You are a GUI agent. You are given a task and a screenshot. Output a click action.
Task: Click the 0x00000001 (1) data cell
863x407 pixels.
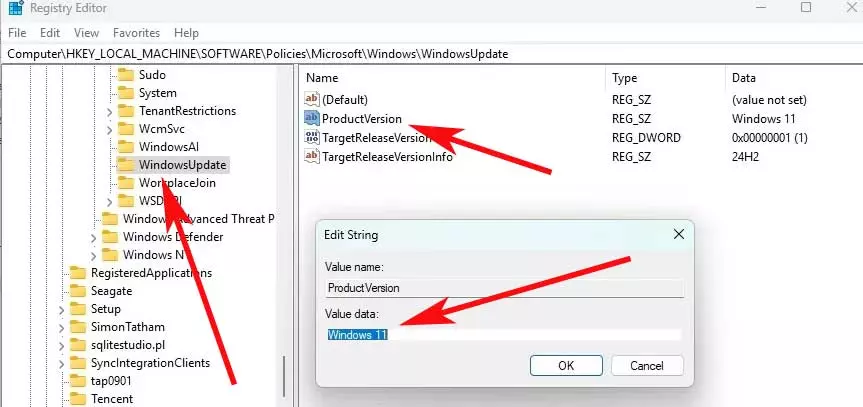[769, 137]
